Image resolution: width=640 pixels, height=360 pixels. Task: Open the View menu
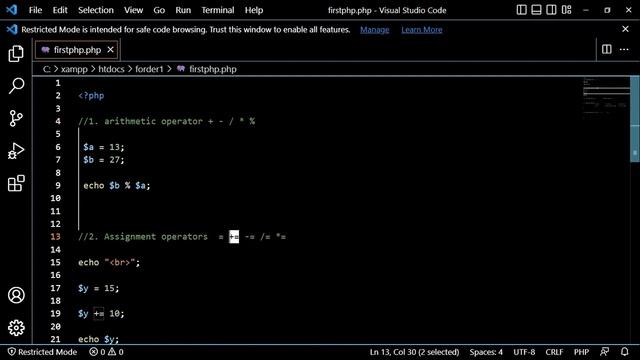(x=133, y=10)
